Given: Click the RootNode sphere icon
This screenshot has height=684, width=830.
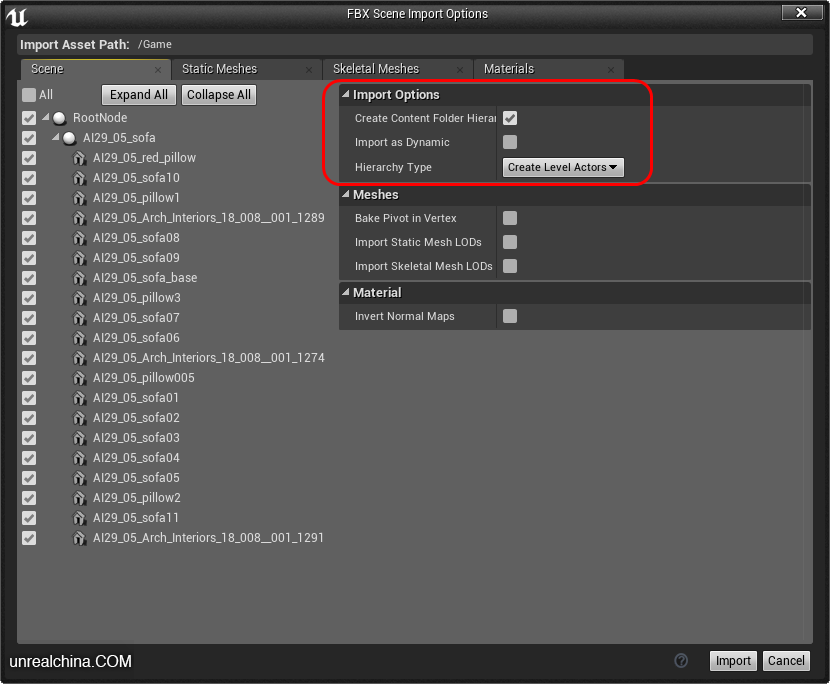Looking at the screenshot, I should tap(59, 118).
